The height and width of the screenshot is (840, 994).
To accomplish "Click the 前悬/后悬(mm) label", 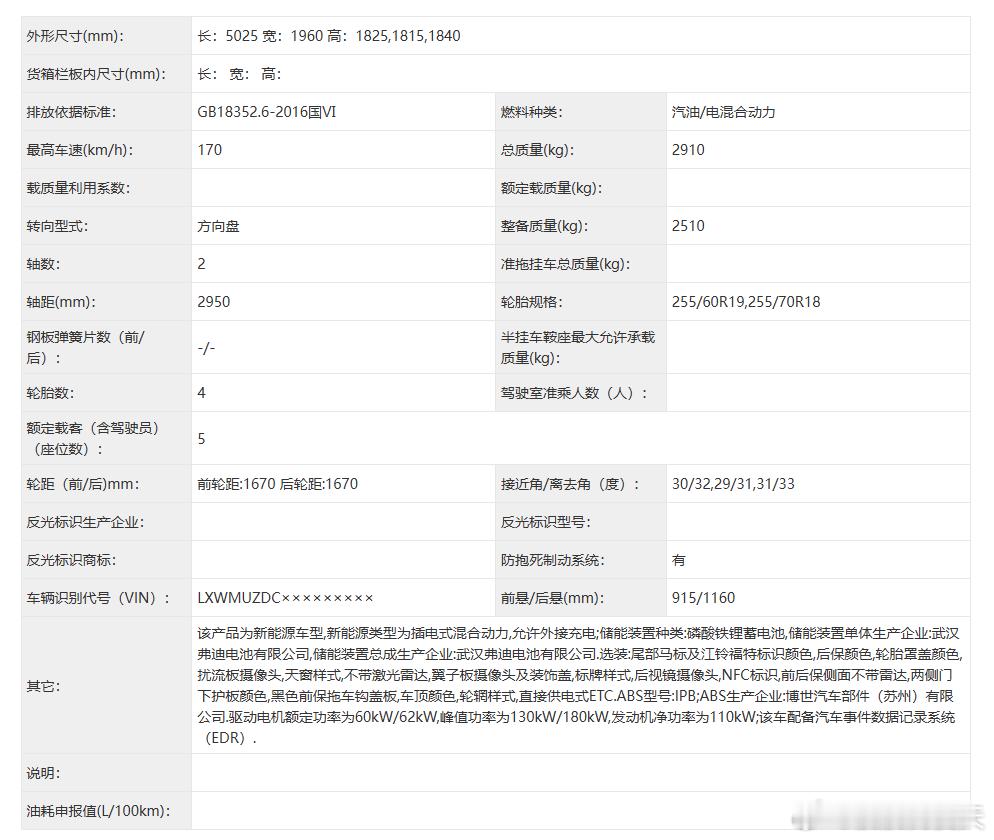I will click(x=552, y=598).
